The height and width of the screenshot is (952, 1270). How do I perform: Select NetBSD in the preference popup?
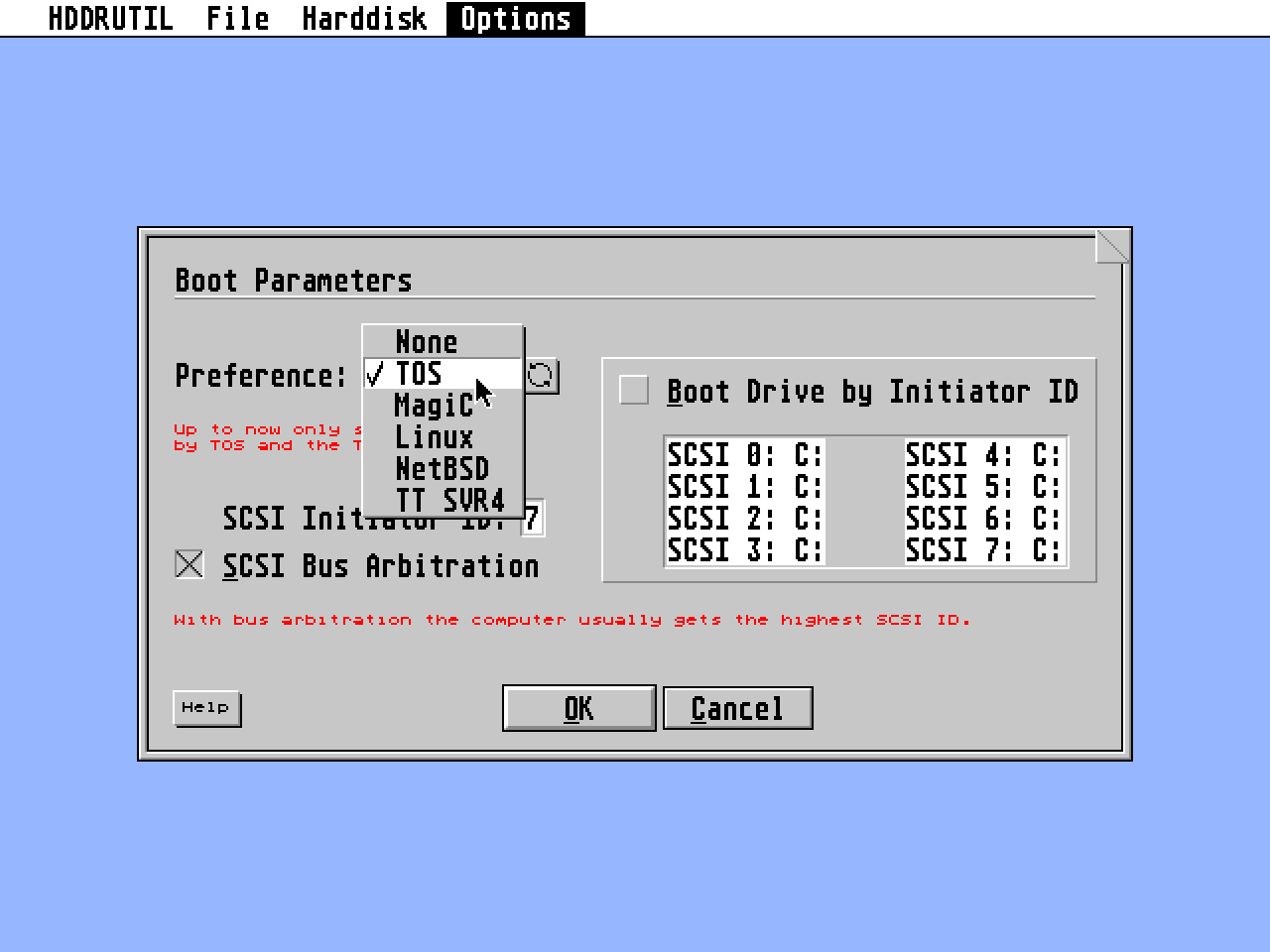click(441, 468)
